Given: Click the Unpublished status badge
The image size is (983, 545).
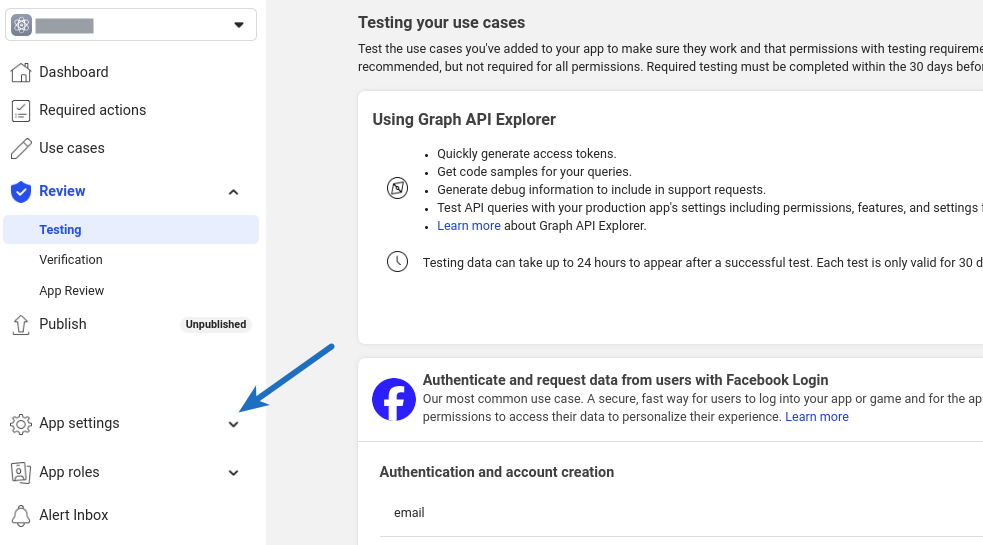Looking at the screenshot, I should point(216,324).
